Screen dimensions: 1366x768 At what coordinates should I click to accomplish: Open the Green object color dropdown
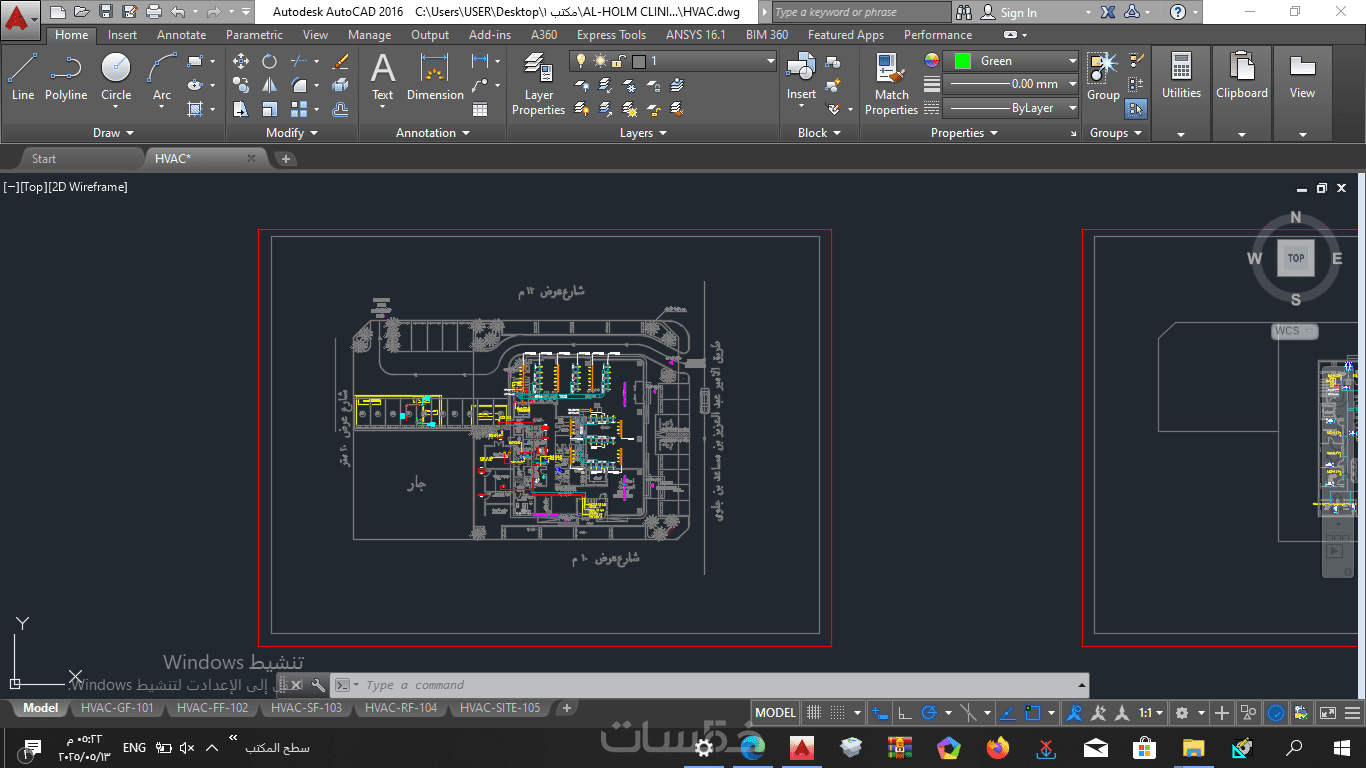pos(1072,61)
